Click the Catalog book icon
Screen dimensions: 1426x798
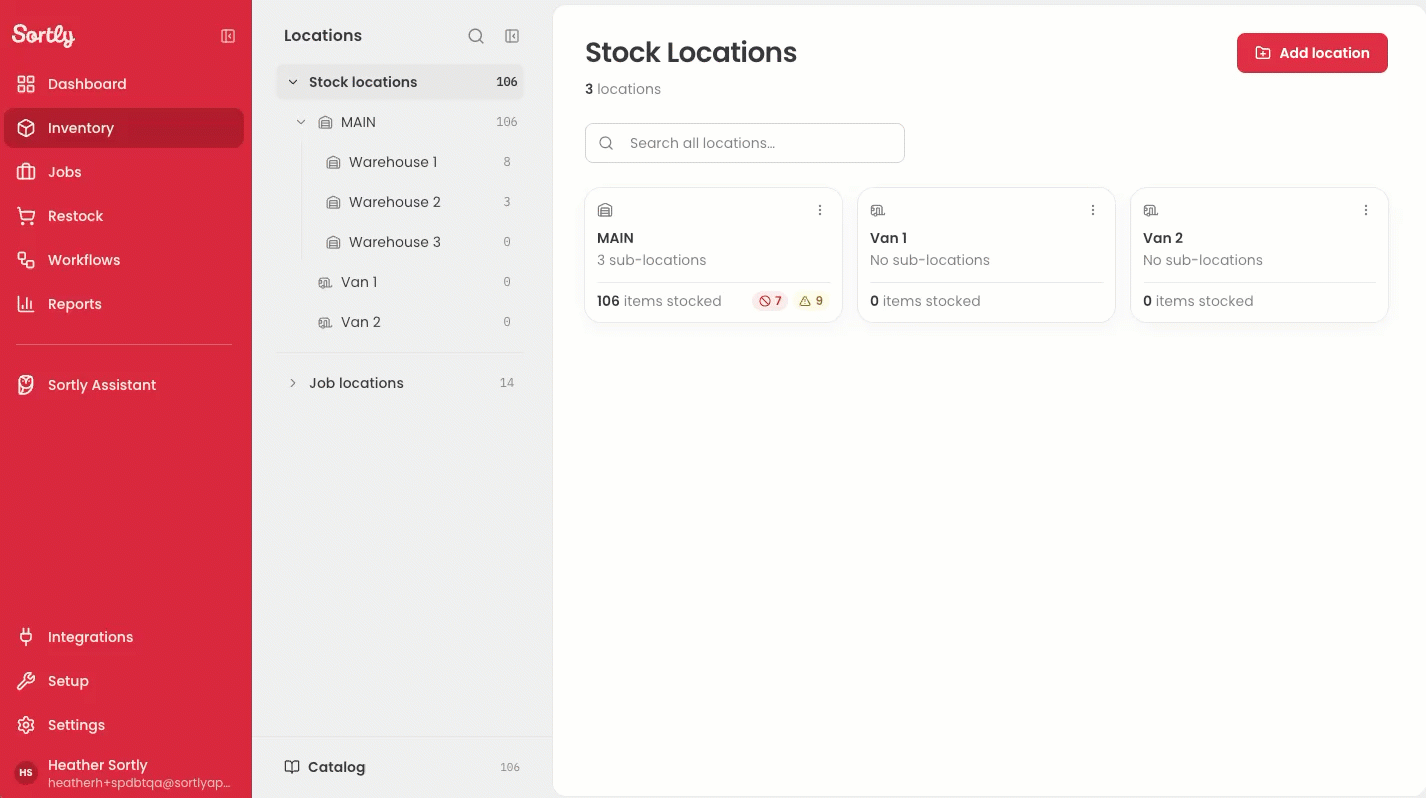click(292, 767)
